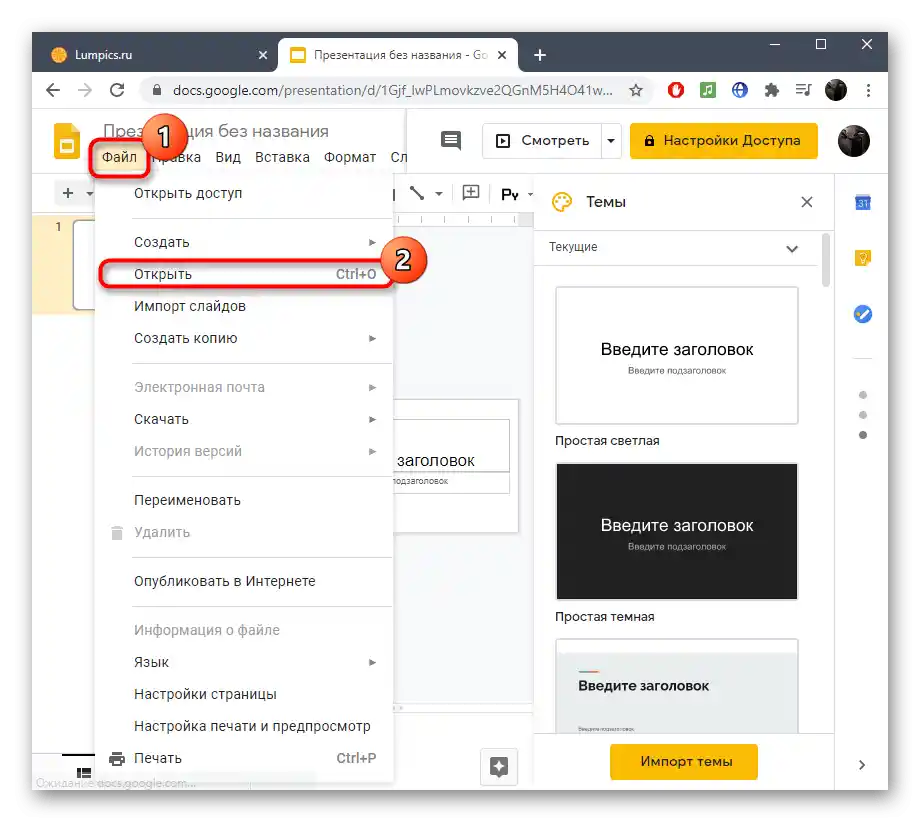Open a new browser tab
This screenshot has width=920, height=822.
[540, 55]
